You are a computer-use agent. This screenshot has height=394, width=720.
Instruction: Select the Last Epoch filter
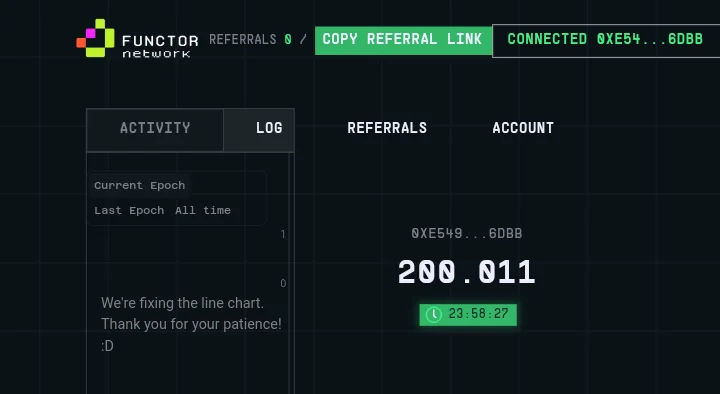point(129,210)
